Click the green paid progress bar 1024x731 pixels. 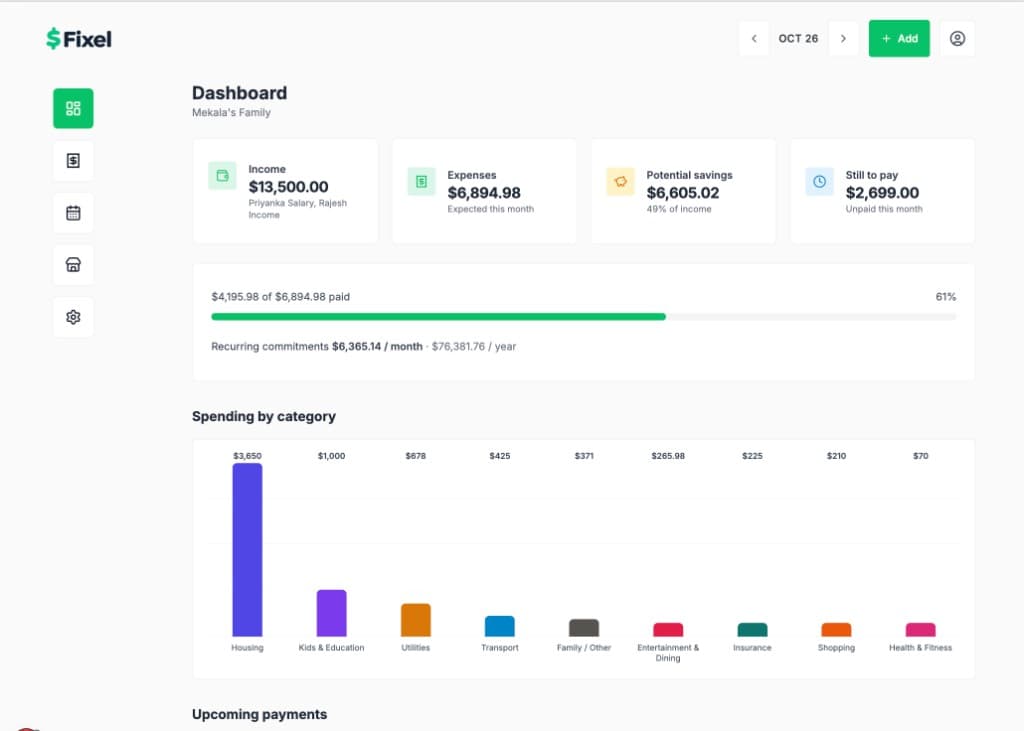tap(438, 317)
